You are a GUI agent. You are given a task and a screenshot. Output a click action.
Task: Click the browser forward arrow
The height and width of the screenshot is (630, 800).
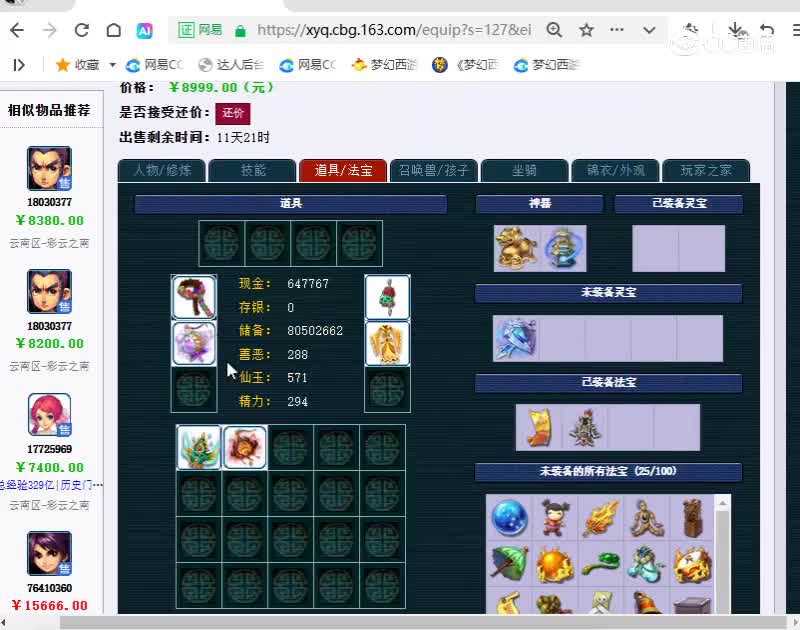49,30
